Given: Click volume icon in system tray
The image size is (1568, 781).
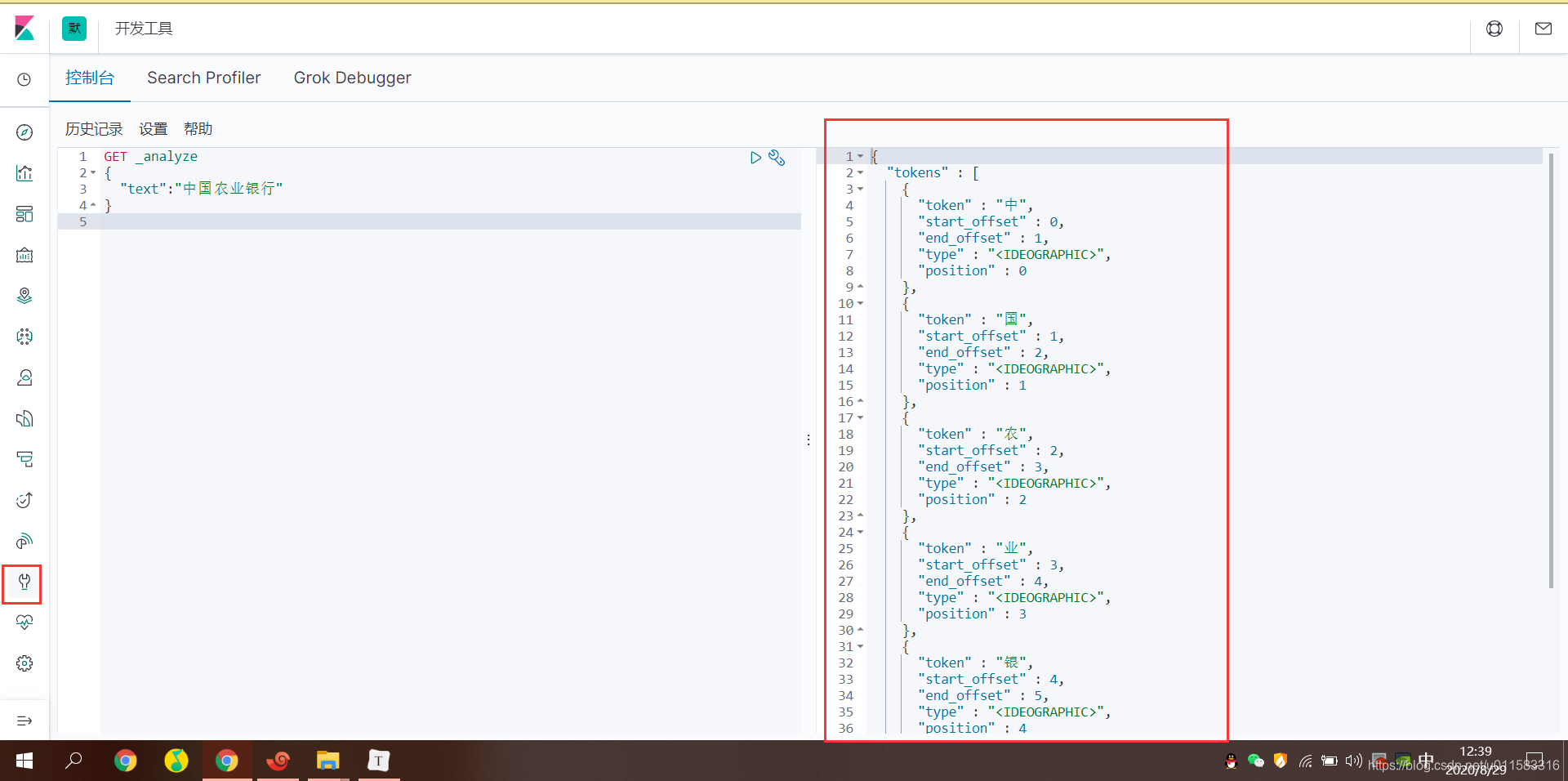Looking at the screenshot, I should pyautogui.click(x=1353, y=761).
